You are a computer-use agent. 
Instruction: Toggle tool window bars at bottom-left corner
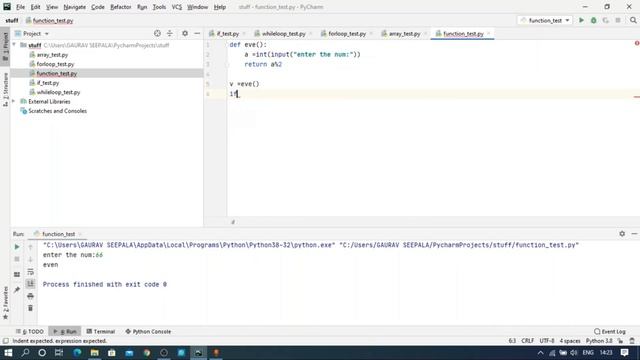pos(5,341)
